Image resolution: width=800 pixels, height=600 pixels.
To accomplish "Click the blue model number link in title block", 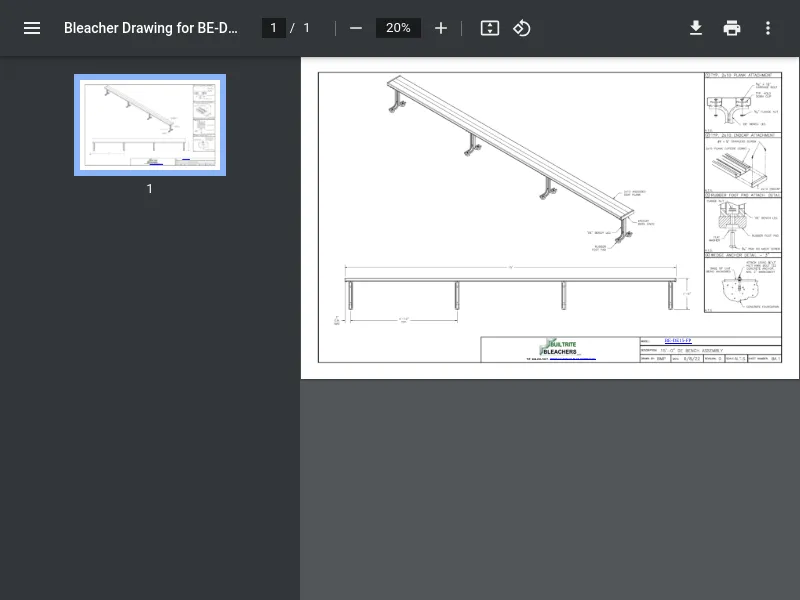I will 678,341.
